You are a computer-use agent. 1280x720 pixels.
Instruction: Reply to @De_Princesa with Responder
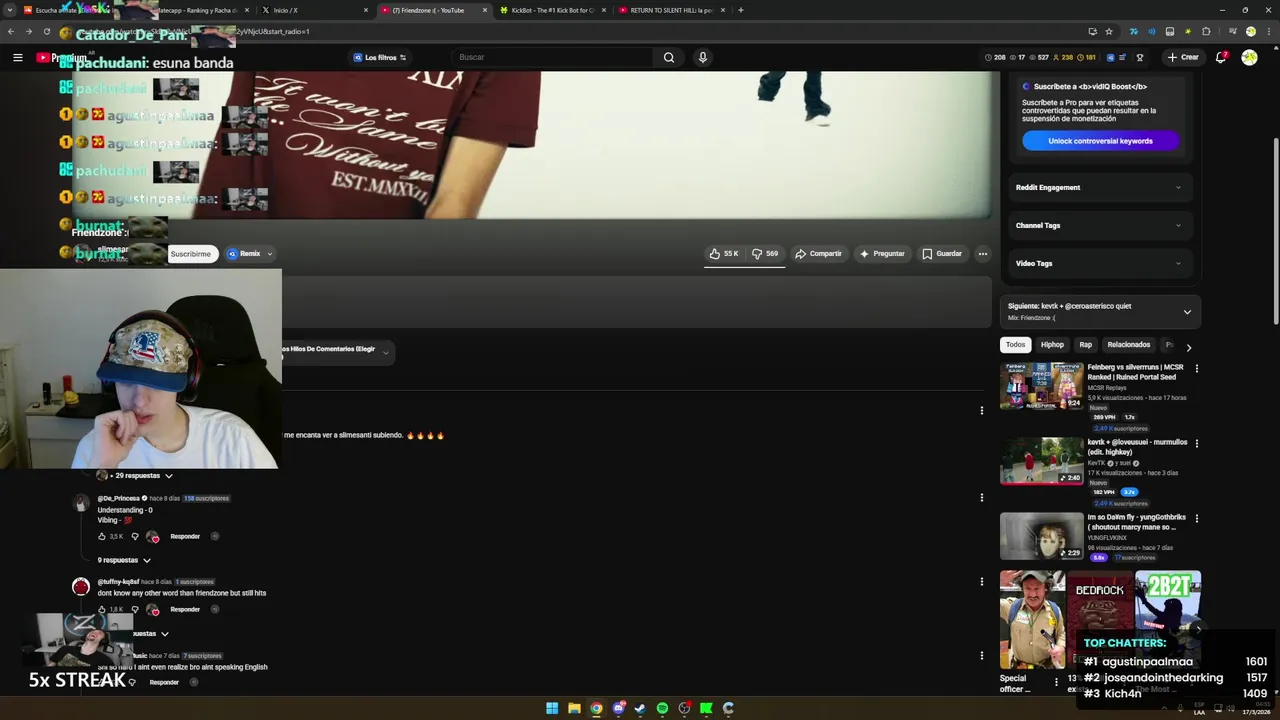[x=185, y=537]
